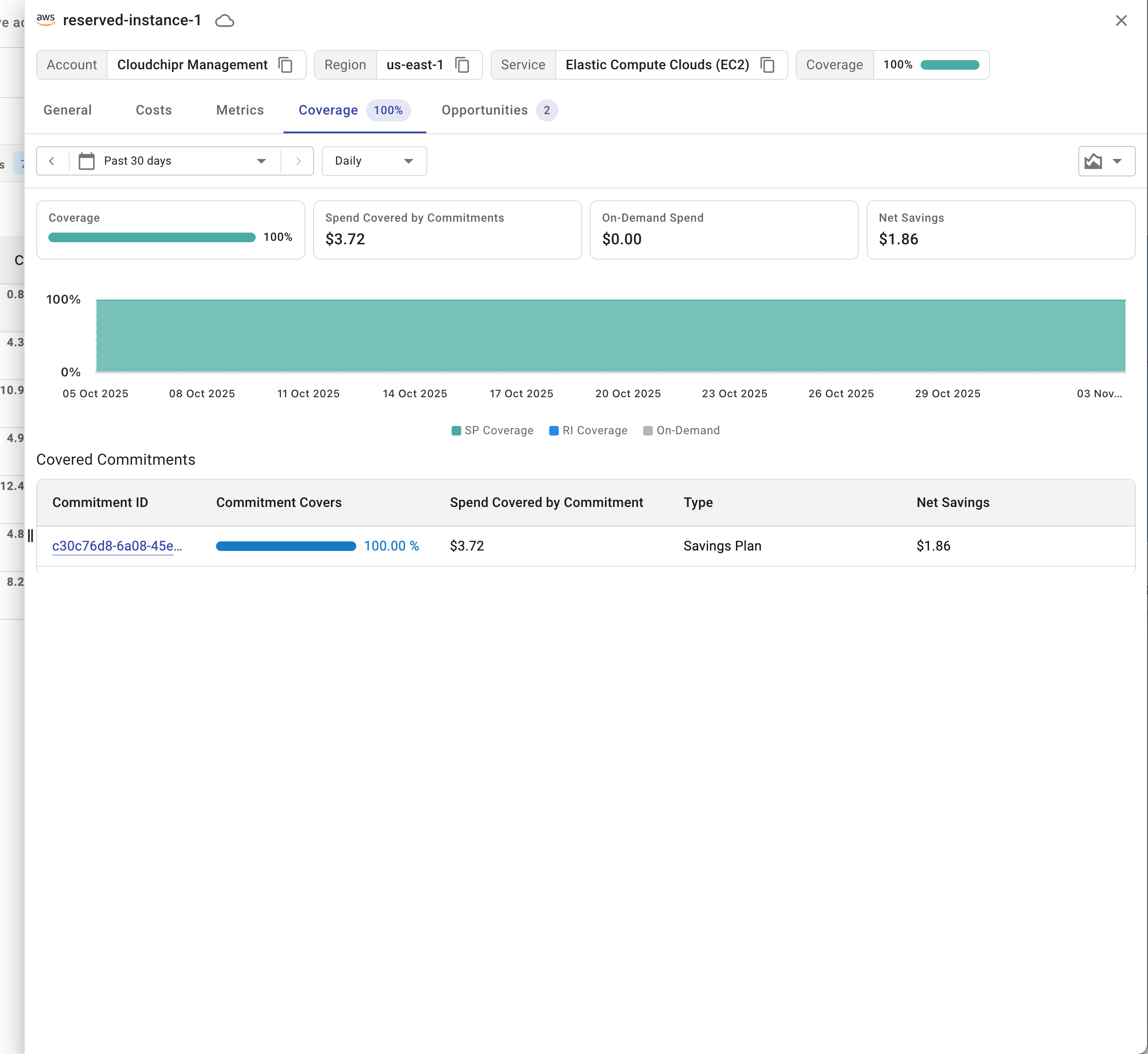
Task: Click the AWS logo icon
Action: (x=46, y=20)
